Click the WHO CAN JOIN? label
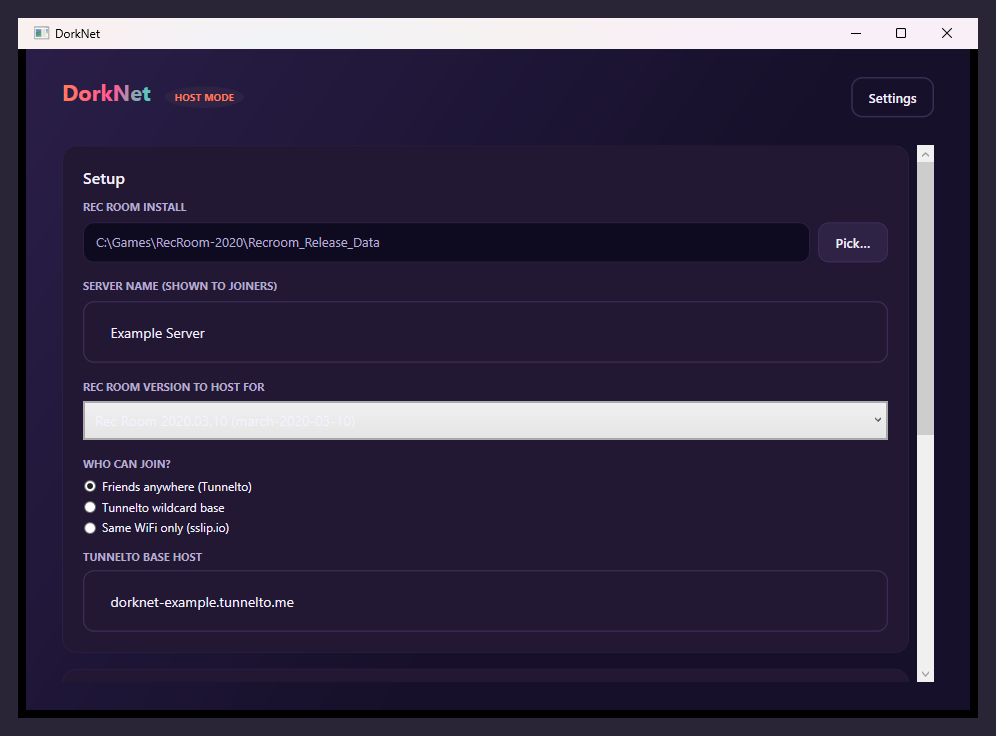This screenshot has width=996, height=736. point(127,464)
